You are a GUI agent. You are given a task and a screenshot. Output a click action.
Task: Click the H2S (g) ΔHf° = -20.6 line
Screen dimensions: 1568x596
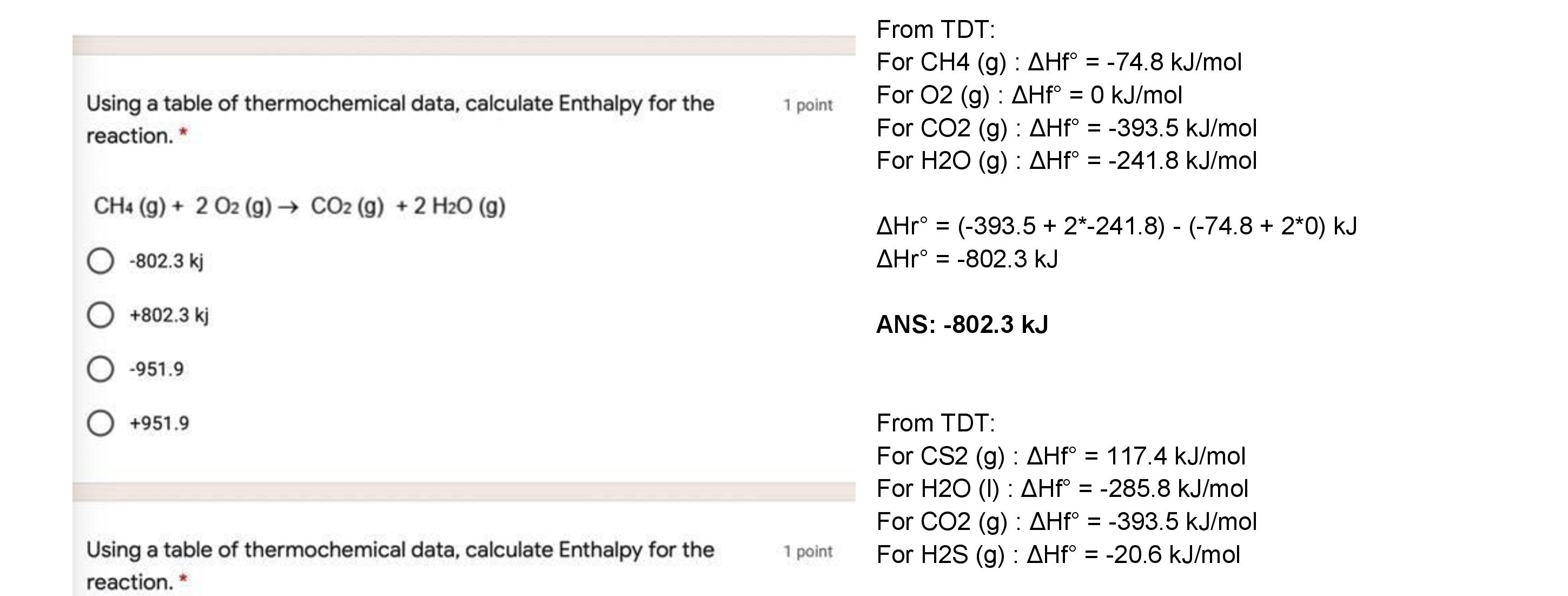(1058, 554)
